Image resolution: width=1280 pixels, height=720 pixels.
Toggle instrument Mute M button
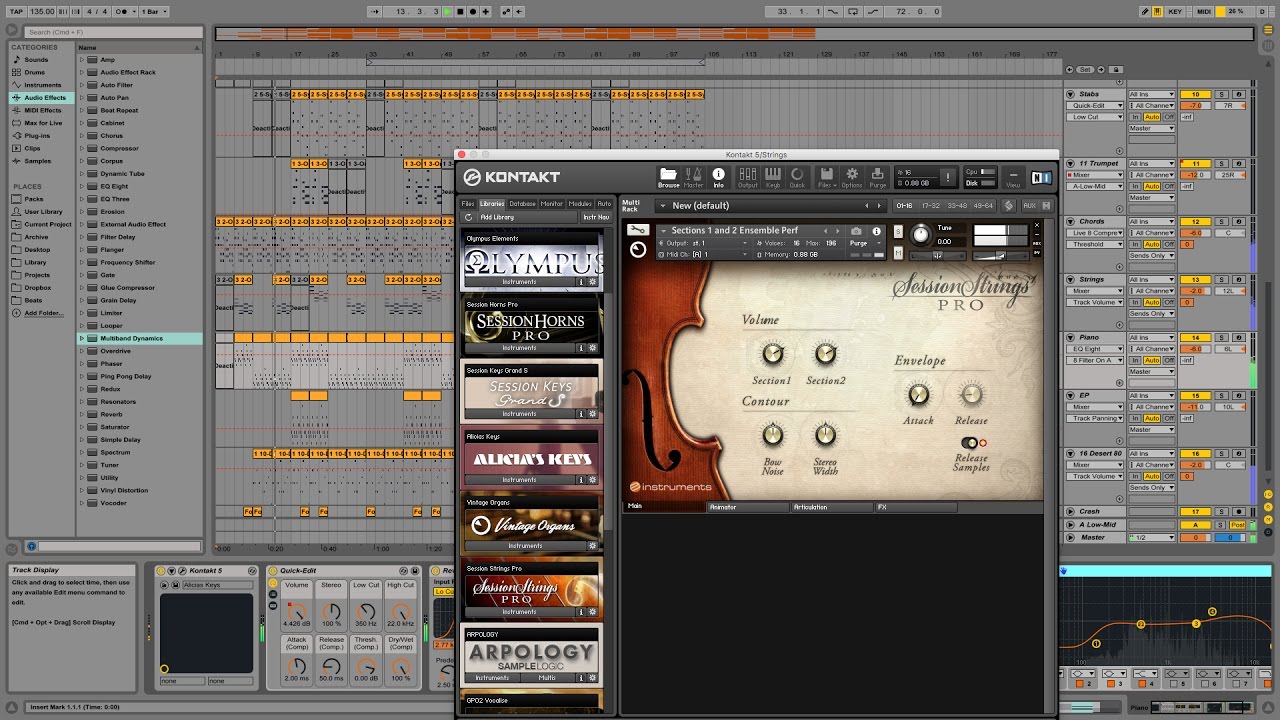[x=898, y=253]
